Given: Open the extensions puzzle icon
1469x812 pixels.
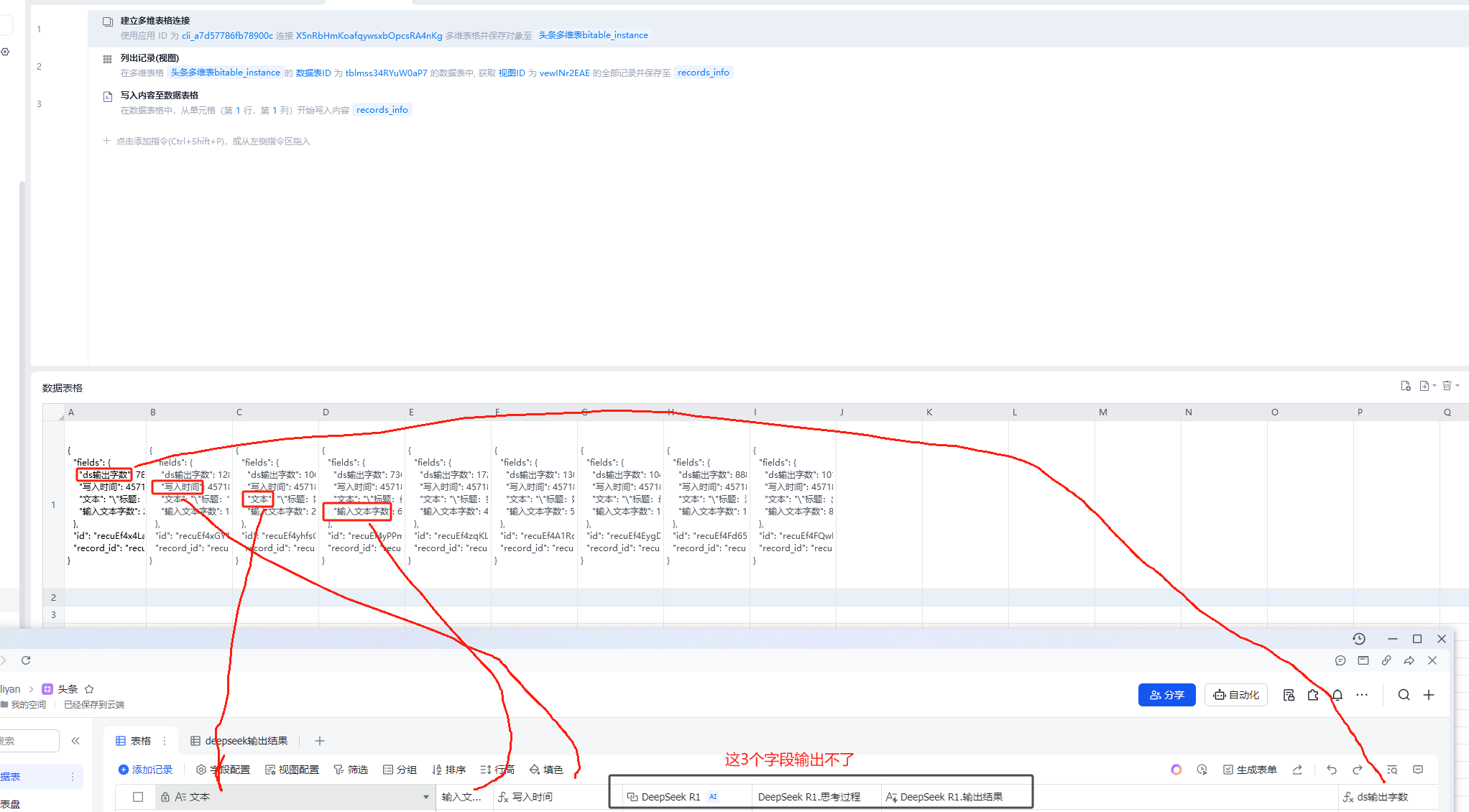Looking at the screenshot, I should pos(1313,695).
